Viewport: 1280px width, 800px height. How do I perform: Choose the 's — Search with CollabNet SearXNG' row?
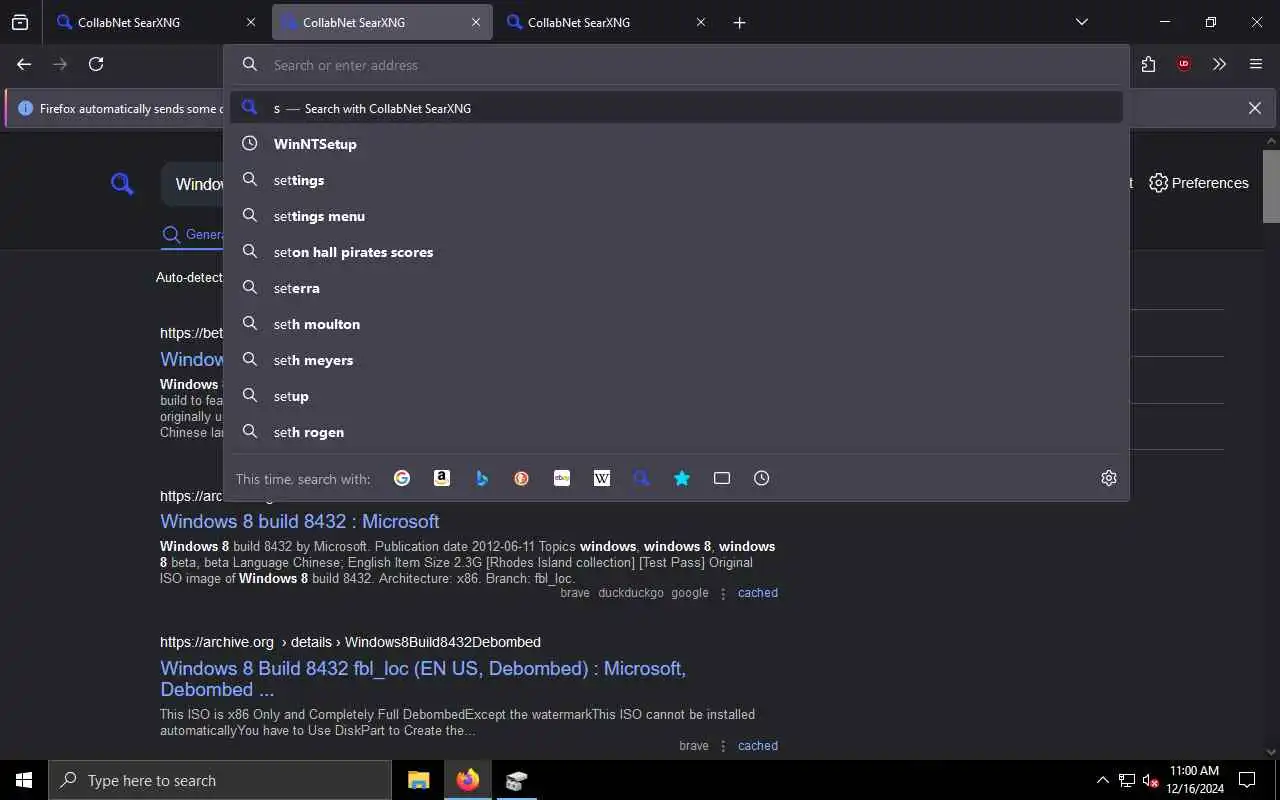676,108
